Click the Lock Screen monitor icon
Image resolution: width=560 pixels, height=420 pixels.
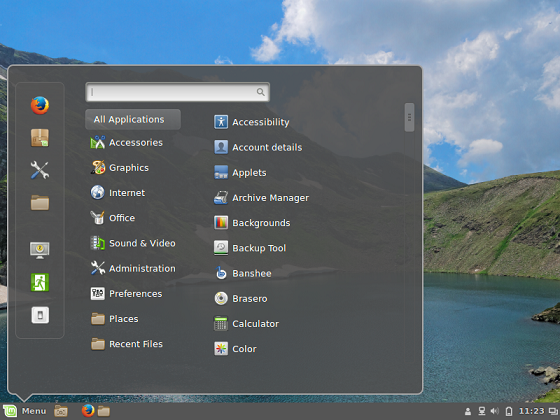click(40, 250)
